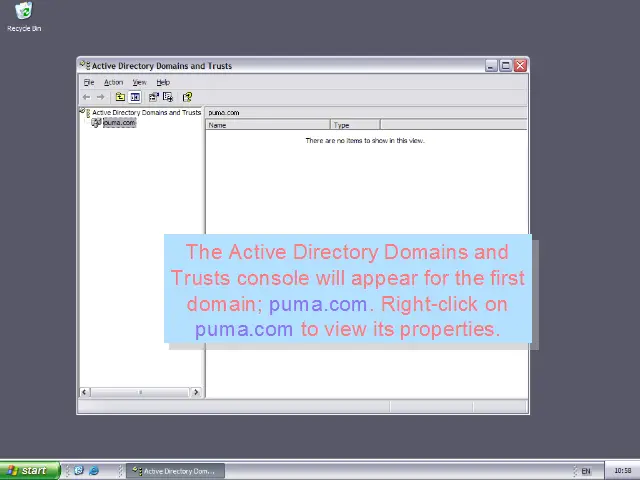Image resolution: width=640 pixels, height=480 pixels.
Task: Click the system clock showing 10:58
Action: (x=622, y=471)
